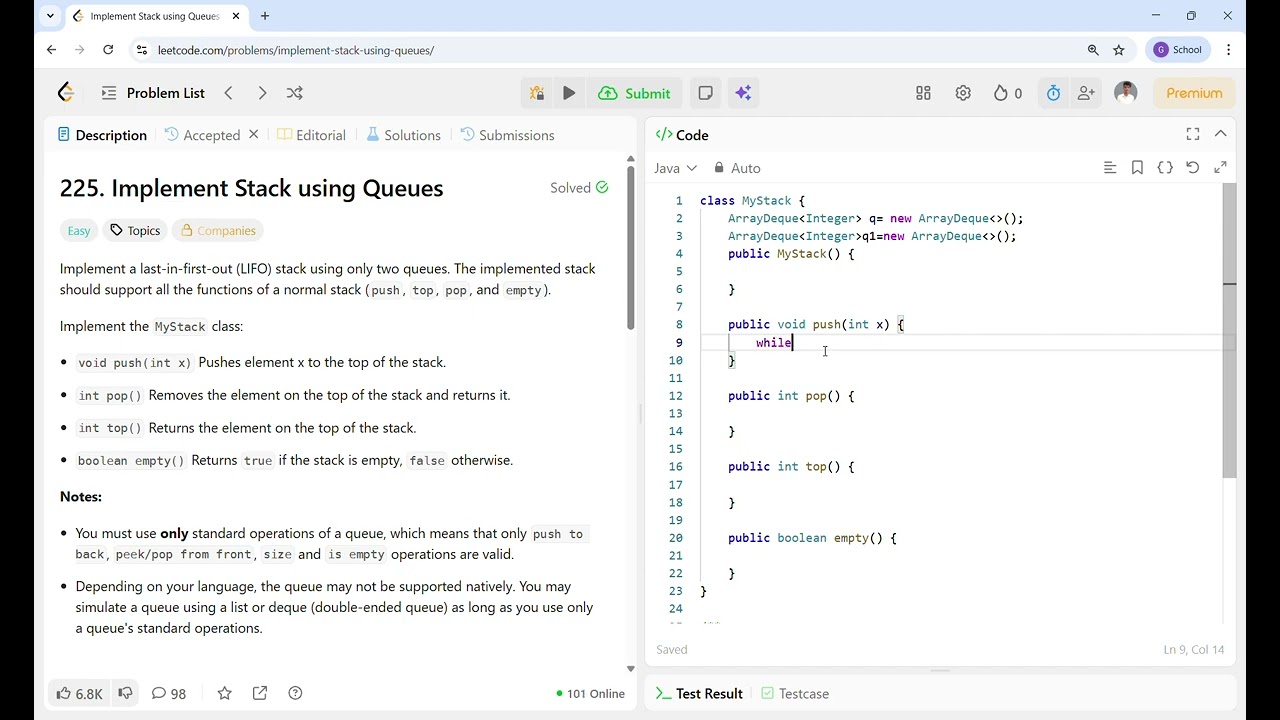Open the Testcase tab
The width and height of the screenshot is (1280, 720).
pyautogui.click(x=795, y=693)
